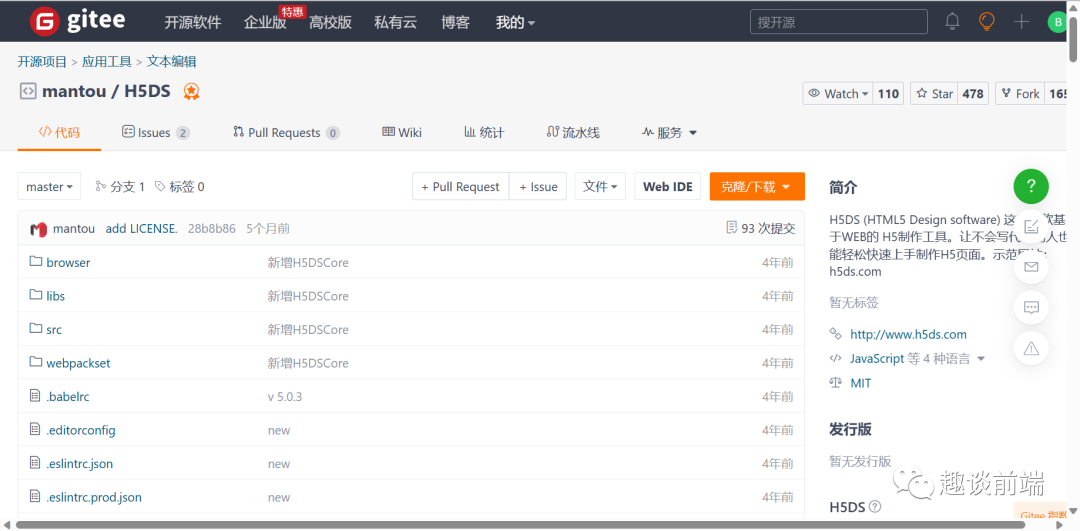Open the 93 次提交 commits link
Screen dimensions: 1080x531
pyautogui.click(x=761, y=229)
